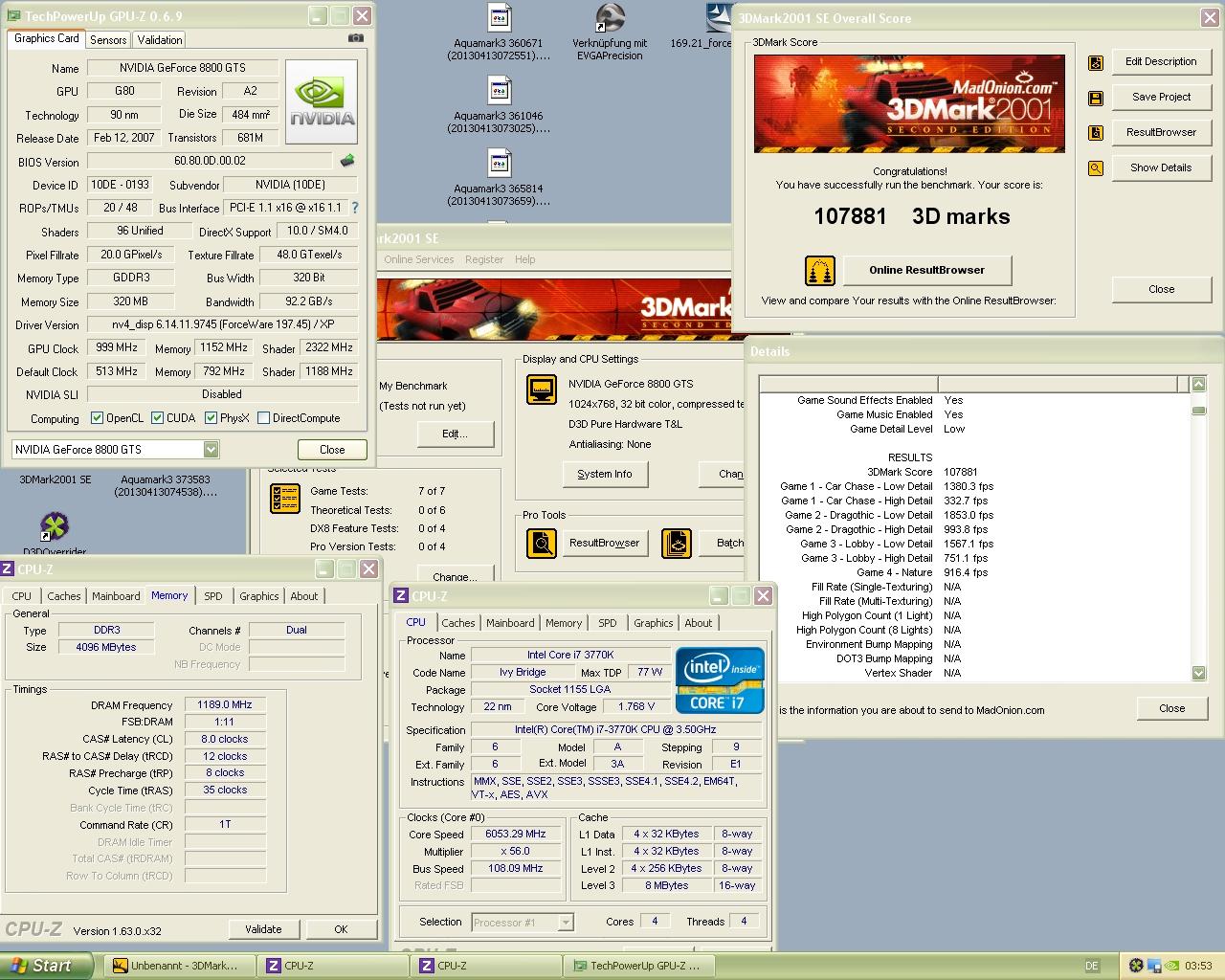The height and width of the screenshot is (980, 1225).
Task: Click the GPU Clock 999 MHz field in GPU-Z
Action: (x=117, y=348)
